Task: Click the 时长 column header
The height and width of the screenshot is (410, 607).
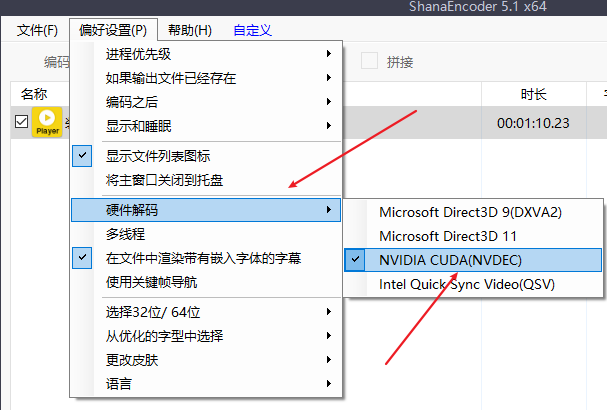Action: click(x=533, y=94)
